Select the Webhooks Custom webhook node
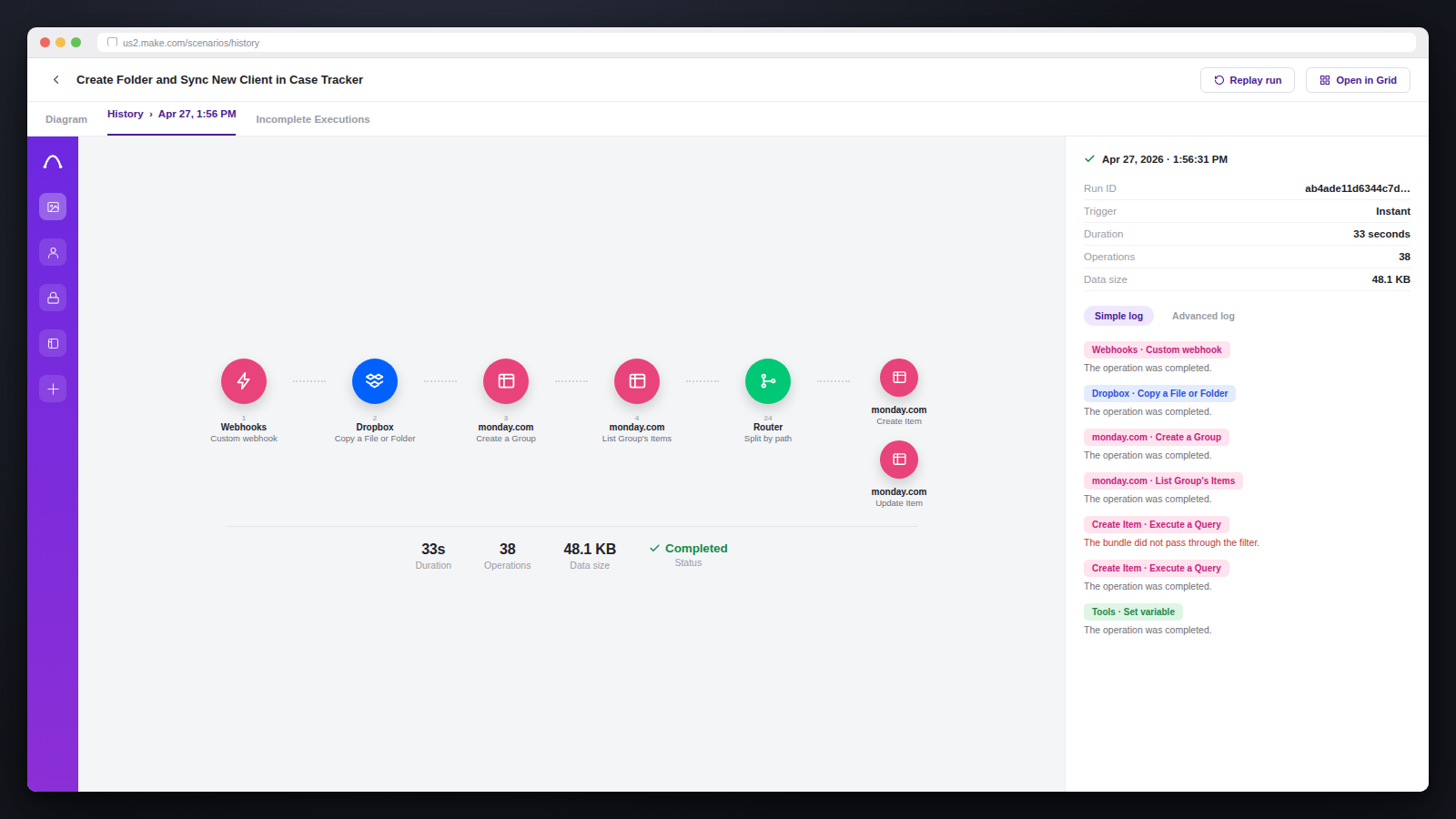This screenshot has width=1456, height=819. [x=244, y=381]
